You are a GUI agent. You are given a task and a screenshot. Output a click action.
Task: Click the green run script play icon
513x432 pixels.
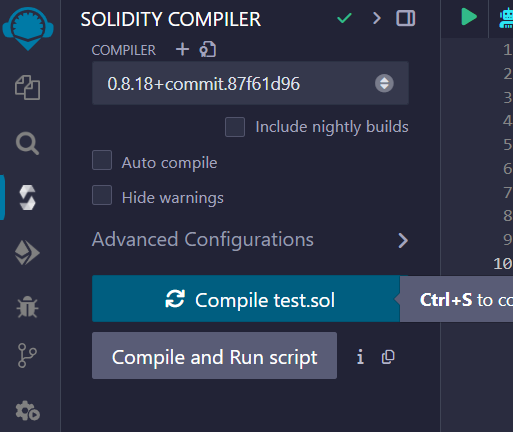point(469,17)
